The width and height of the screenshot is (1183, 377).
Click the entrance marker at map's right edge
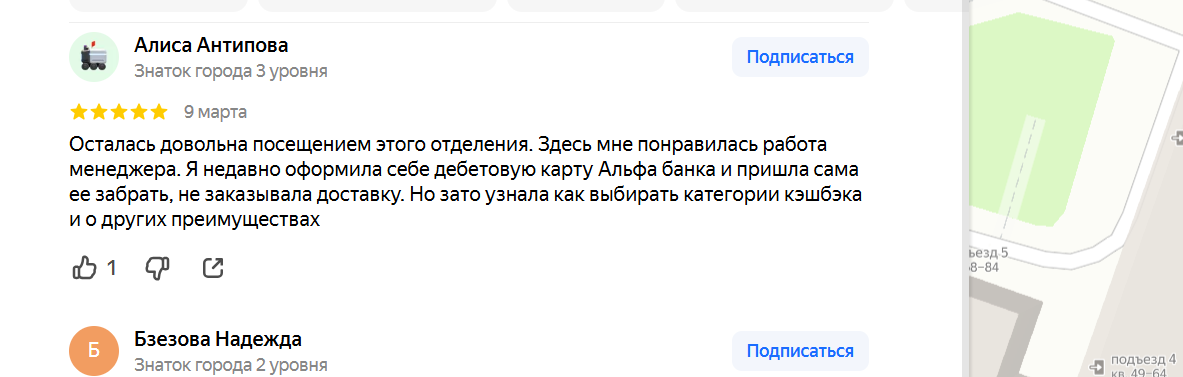1178,138
